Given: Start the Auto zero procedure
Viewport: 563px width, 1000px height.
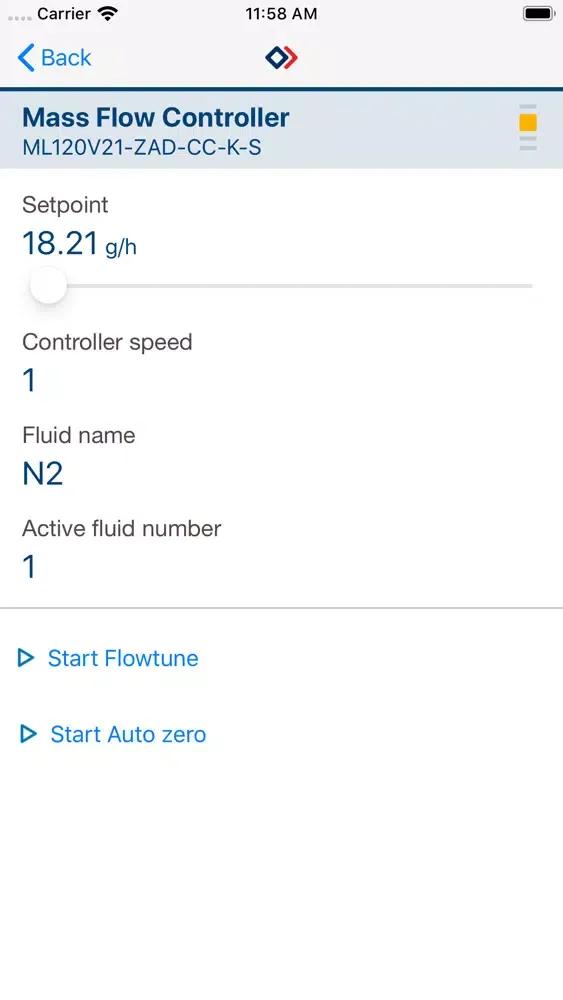Looking at the screenshot, I should pos(128,734).
